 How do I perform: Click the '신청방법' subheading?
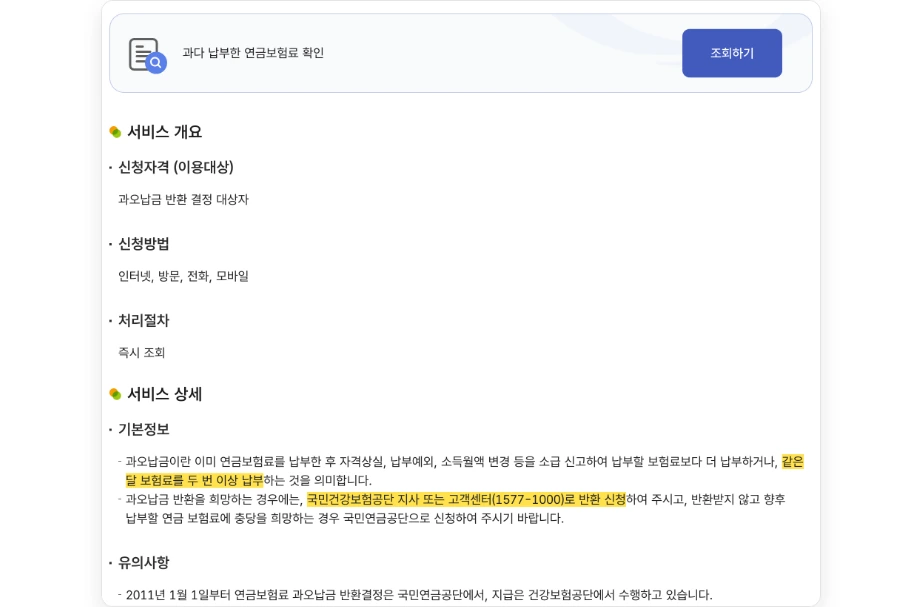(143, 244)
